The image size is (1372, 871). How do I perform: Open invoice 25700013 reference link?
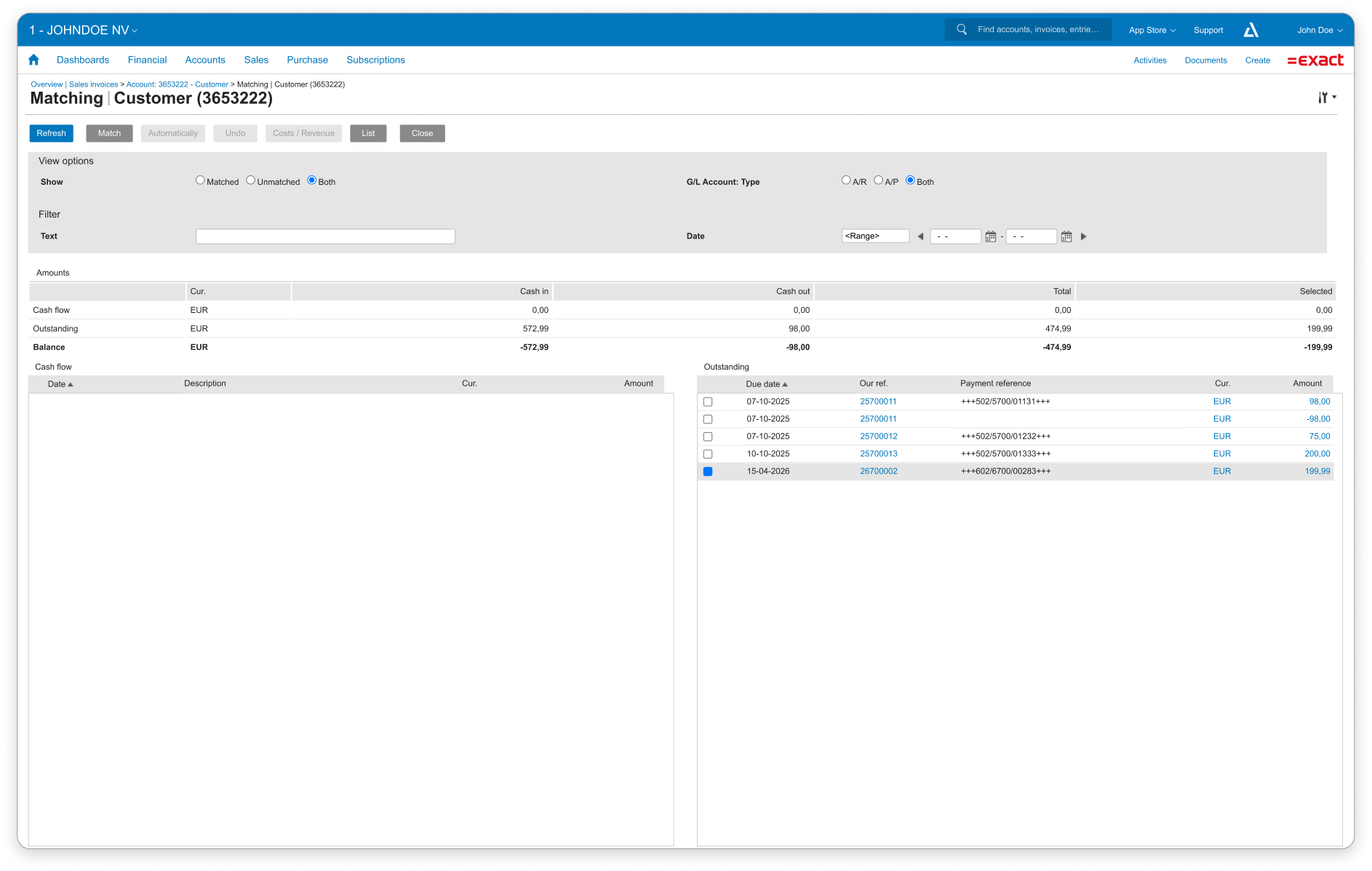878,454
